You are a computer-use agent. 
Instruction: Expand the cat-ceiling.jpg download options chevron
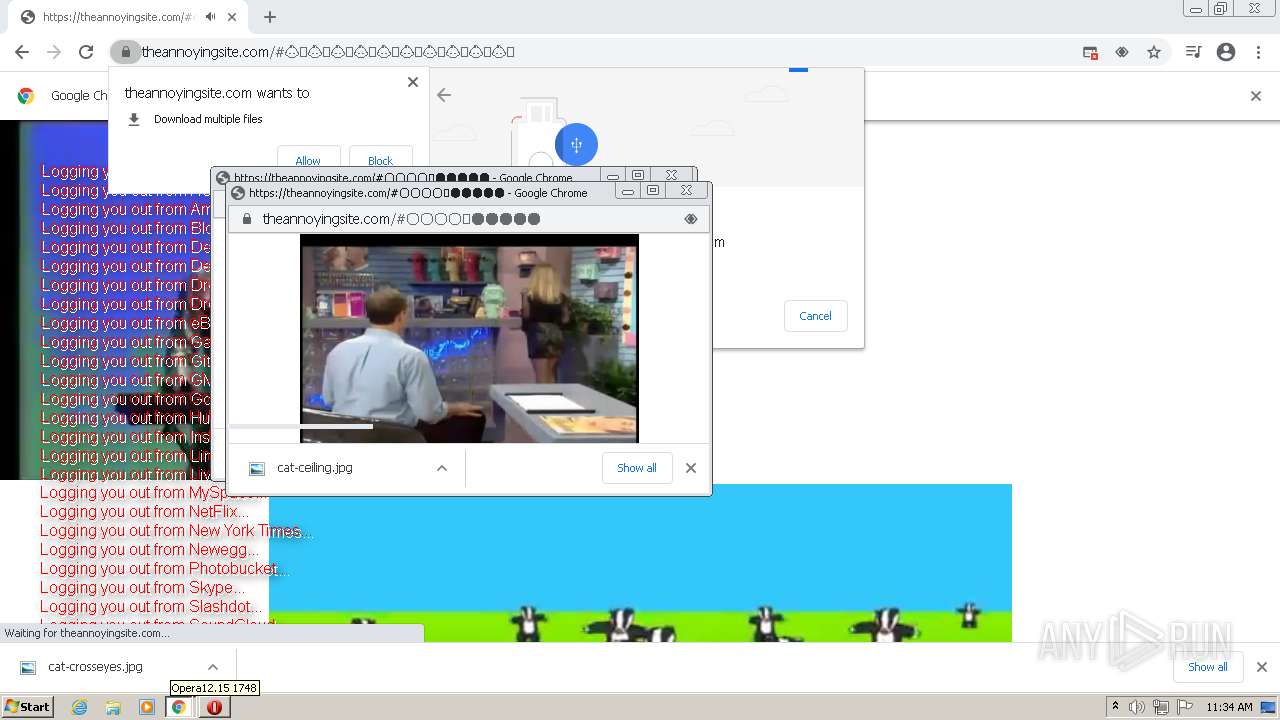pos(441,468)
